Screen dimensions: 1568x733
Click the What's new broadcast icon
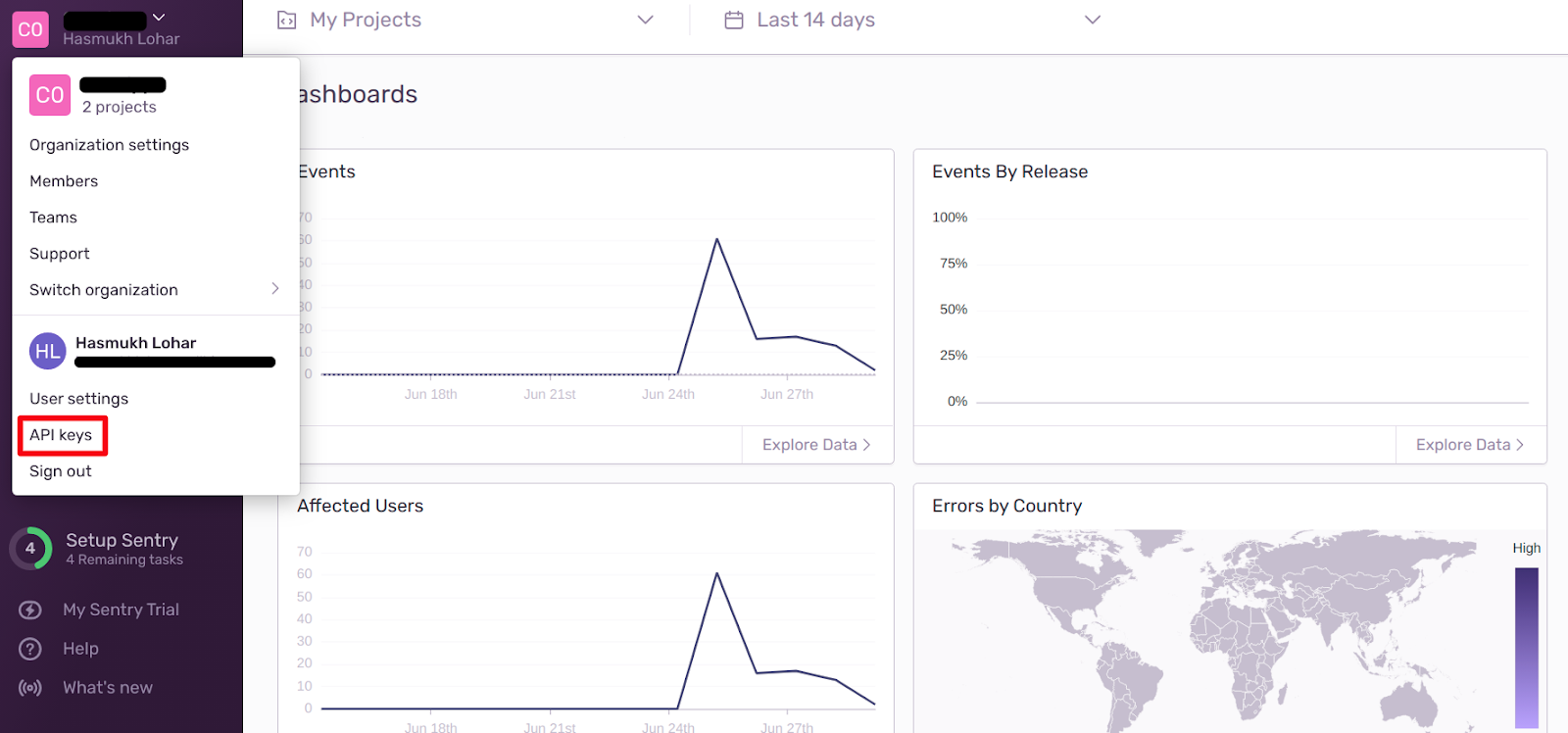pyautogui.click(x=30, y=688)
